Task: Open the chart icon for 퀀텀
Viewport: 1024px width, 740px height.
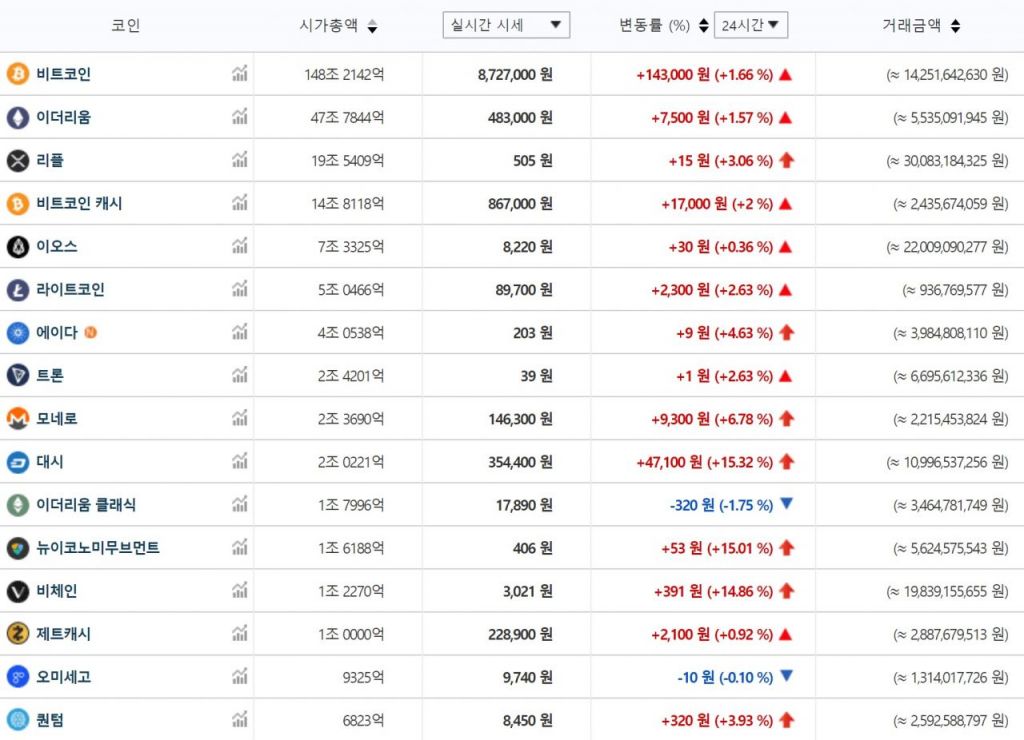Action: 239,720
